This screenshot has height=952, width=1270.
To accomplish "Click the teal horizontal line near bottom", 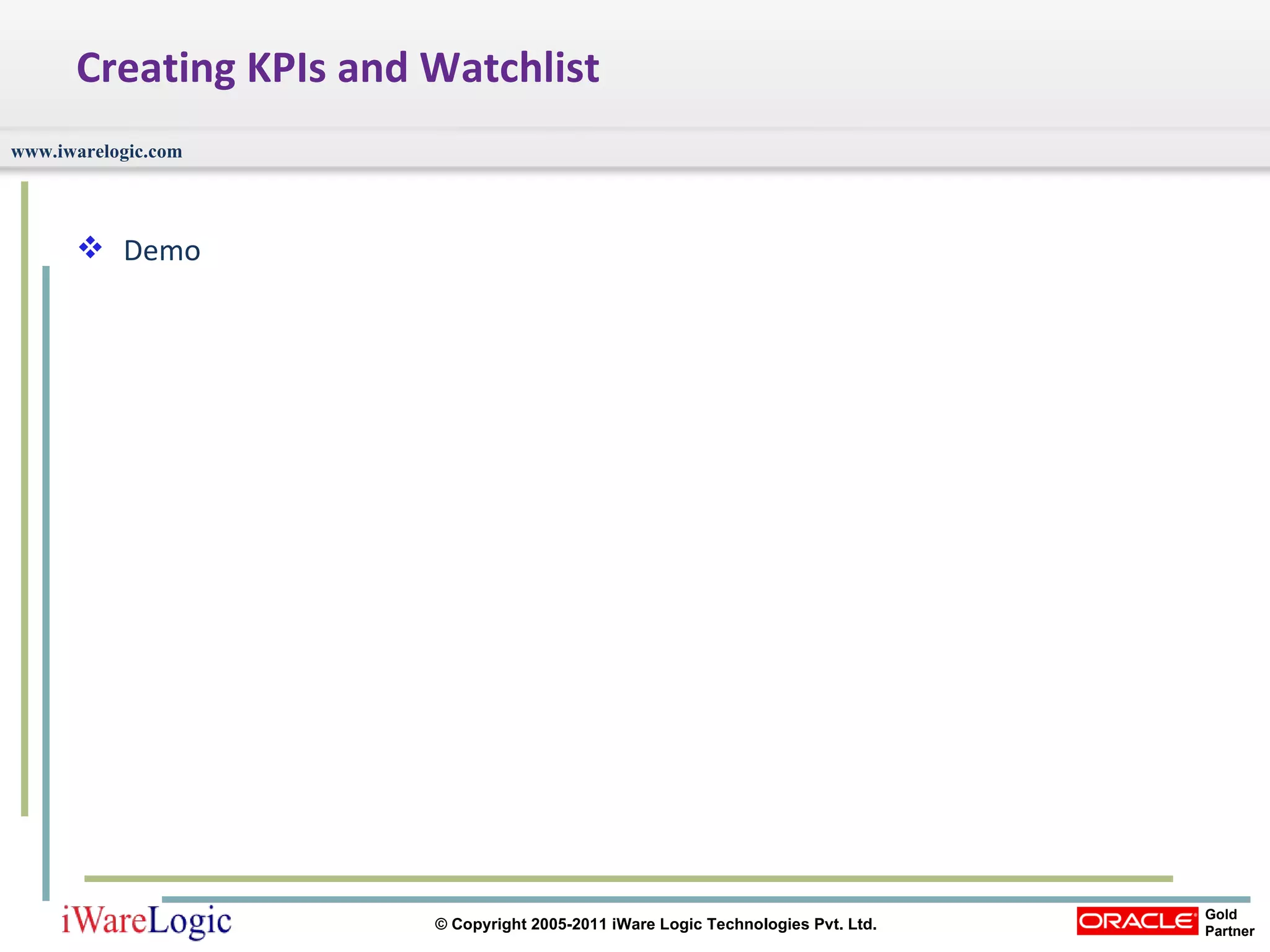I will [706, 899].
